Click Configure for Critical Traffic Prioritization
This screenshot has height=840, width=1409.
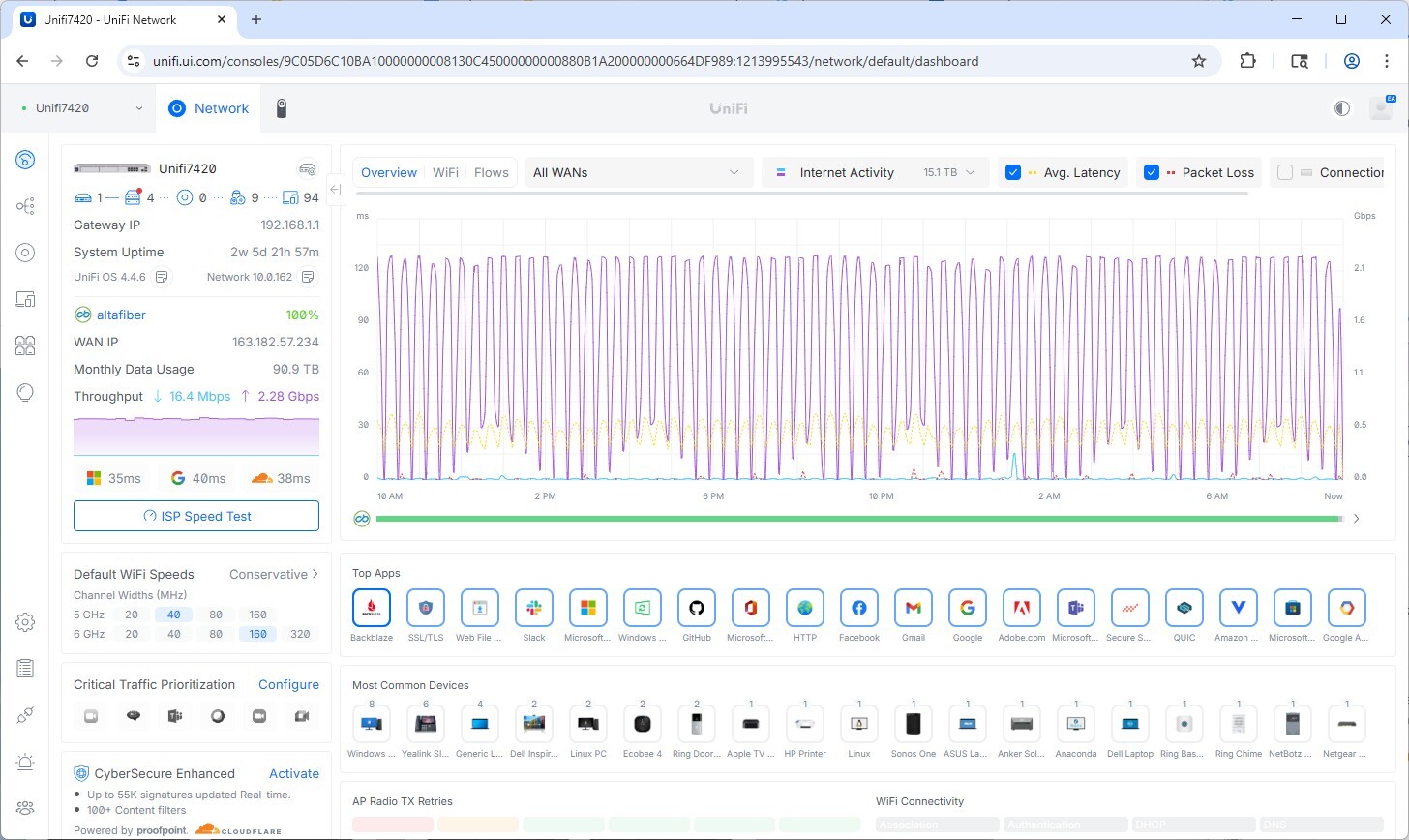click(288, 684)
